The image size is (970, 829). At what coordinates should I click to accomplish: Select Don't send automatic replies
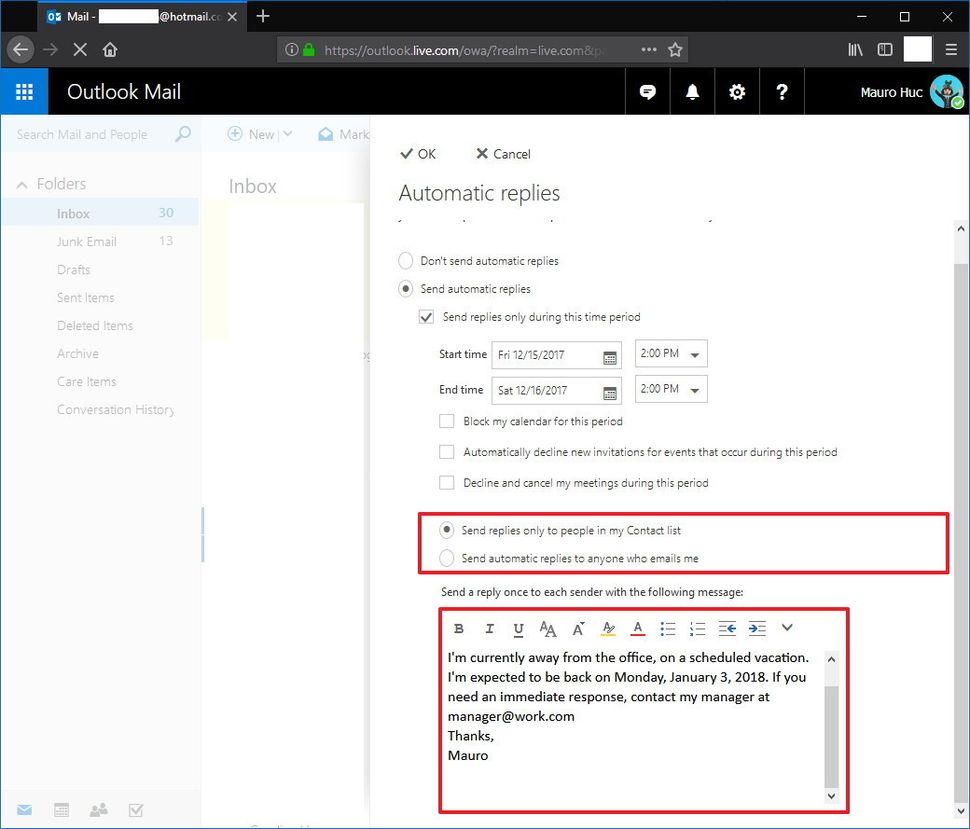pos(406,261)
